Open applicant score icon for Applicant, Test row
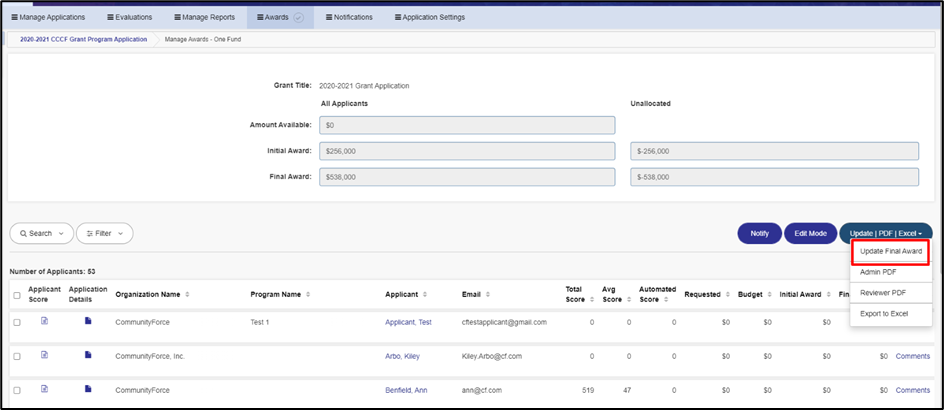Viewport: 944px width, 410px height. click(x=44, y=321)
